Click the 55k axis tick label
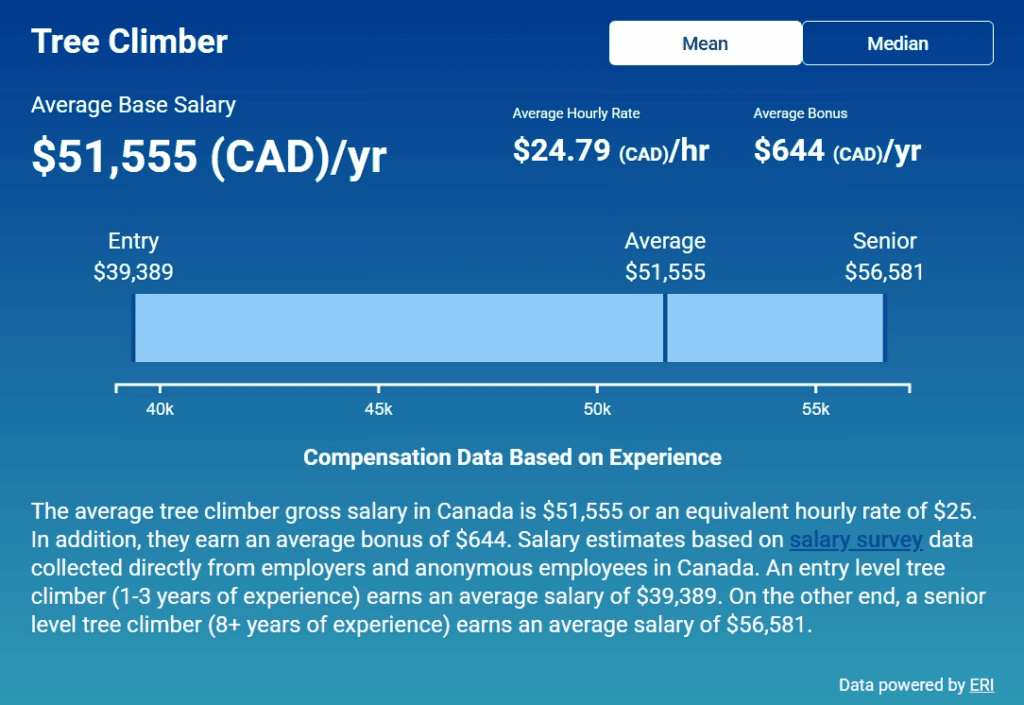 point(816,409)
